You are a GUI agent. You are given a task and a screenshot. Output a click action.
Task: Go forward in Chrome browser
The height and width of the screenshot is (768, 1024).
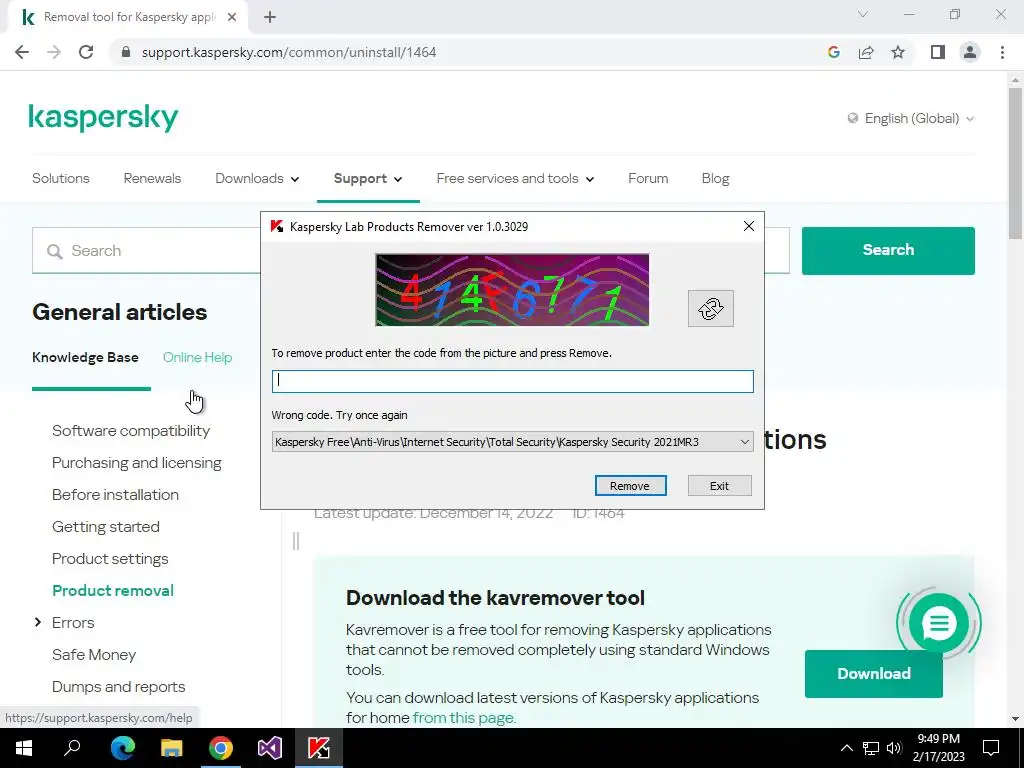tap(54, 52)
